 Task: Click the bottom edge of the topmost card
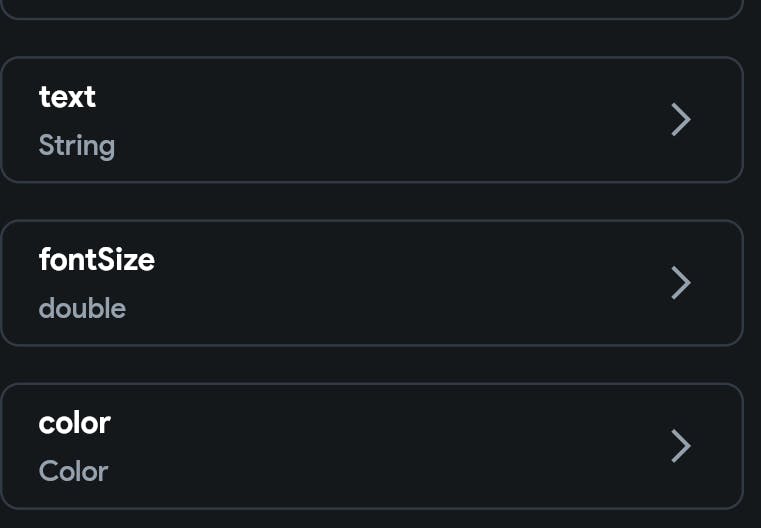coord(371,17)
